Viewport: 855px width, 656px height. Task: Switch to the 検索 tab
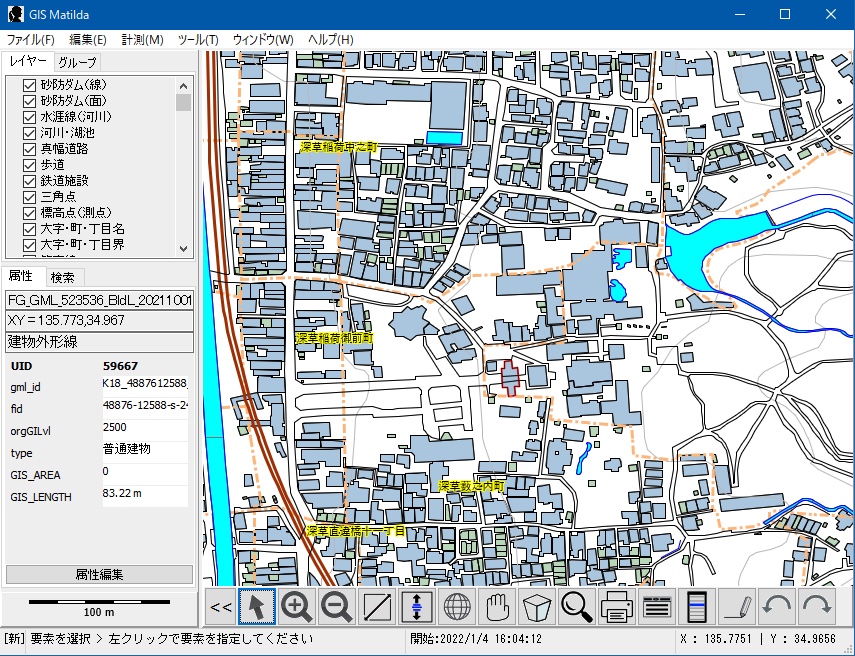click(x=62, y=277)
